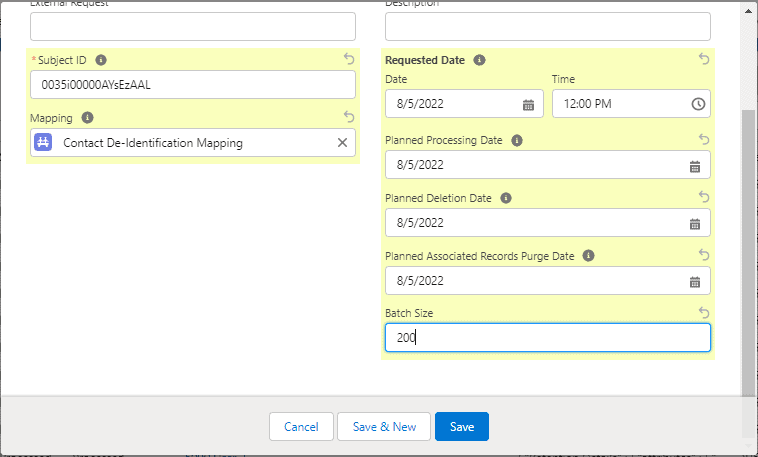
Task: Click the Subject ID info icon
Action: [x=101, y=60]
